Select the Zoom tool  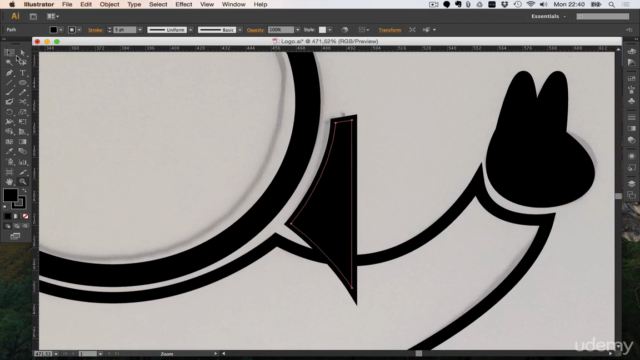coord(22,182)
